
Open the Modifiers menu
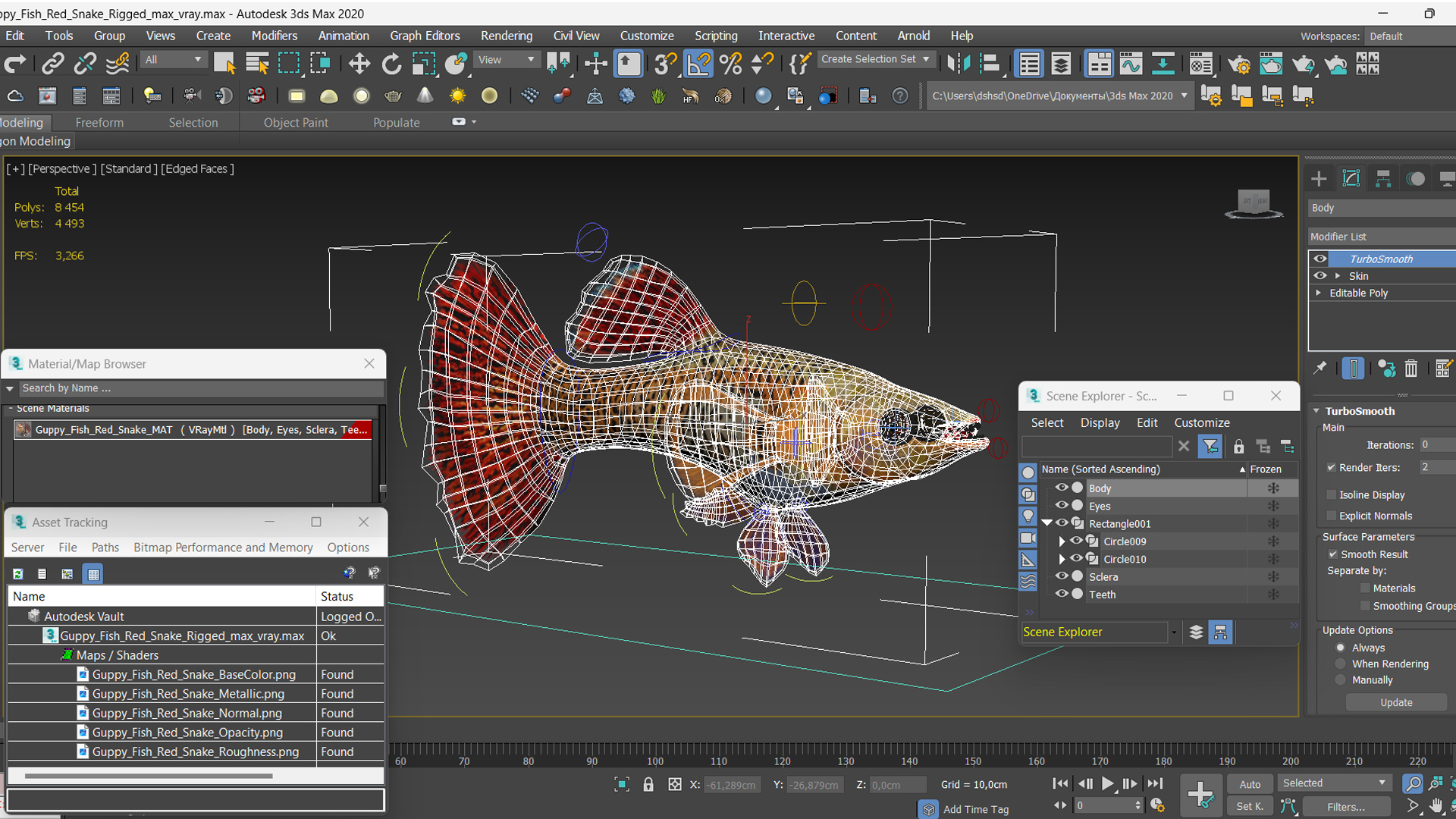(275, 36)
